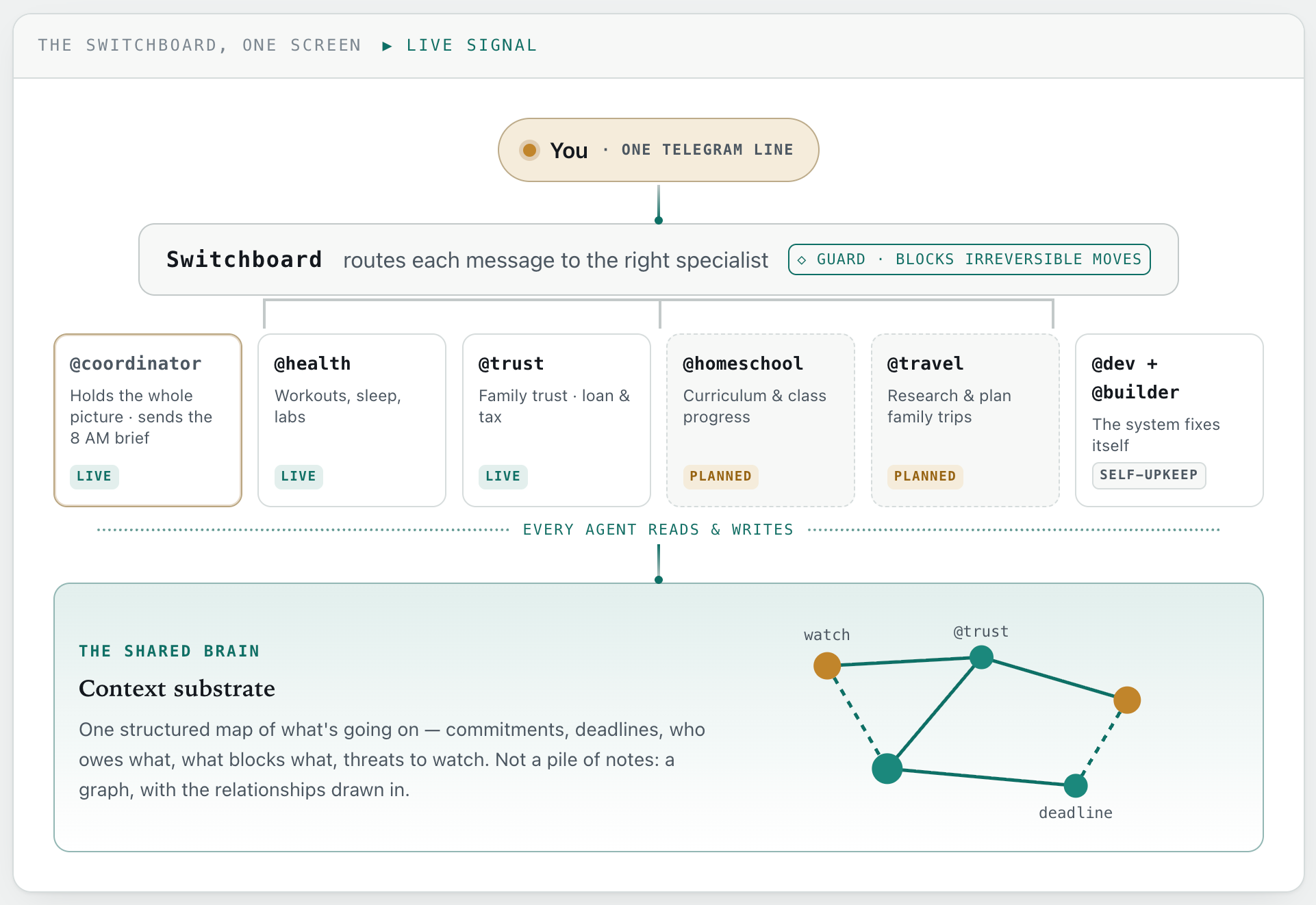
Task: Click the amber dot beside You
Action: [529, 150]
